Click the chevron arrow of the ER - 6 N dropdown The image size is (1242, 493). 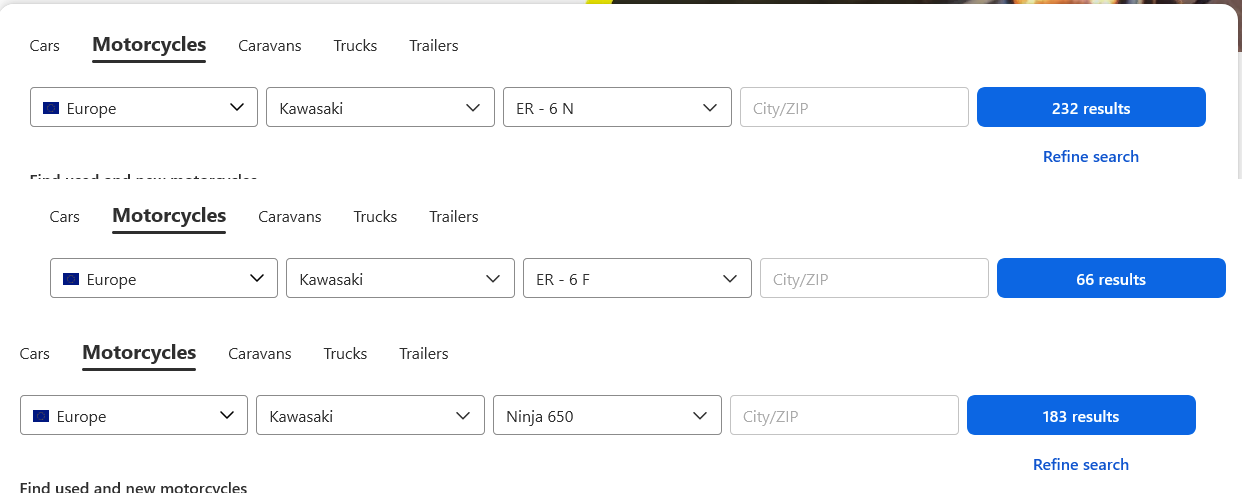710,107
